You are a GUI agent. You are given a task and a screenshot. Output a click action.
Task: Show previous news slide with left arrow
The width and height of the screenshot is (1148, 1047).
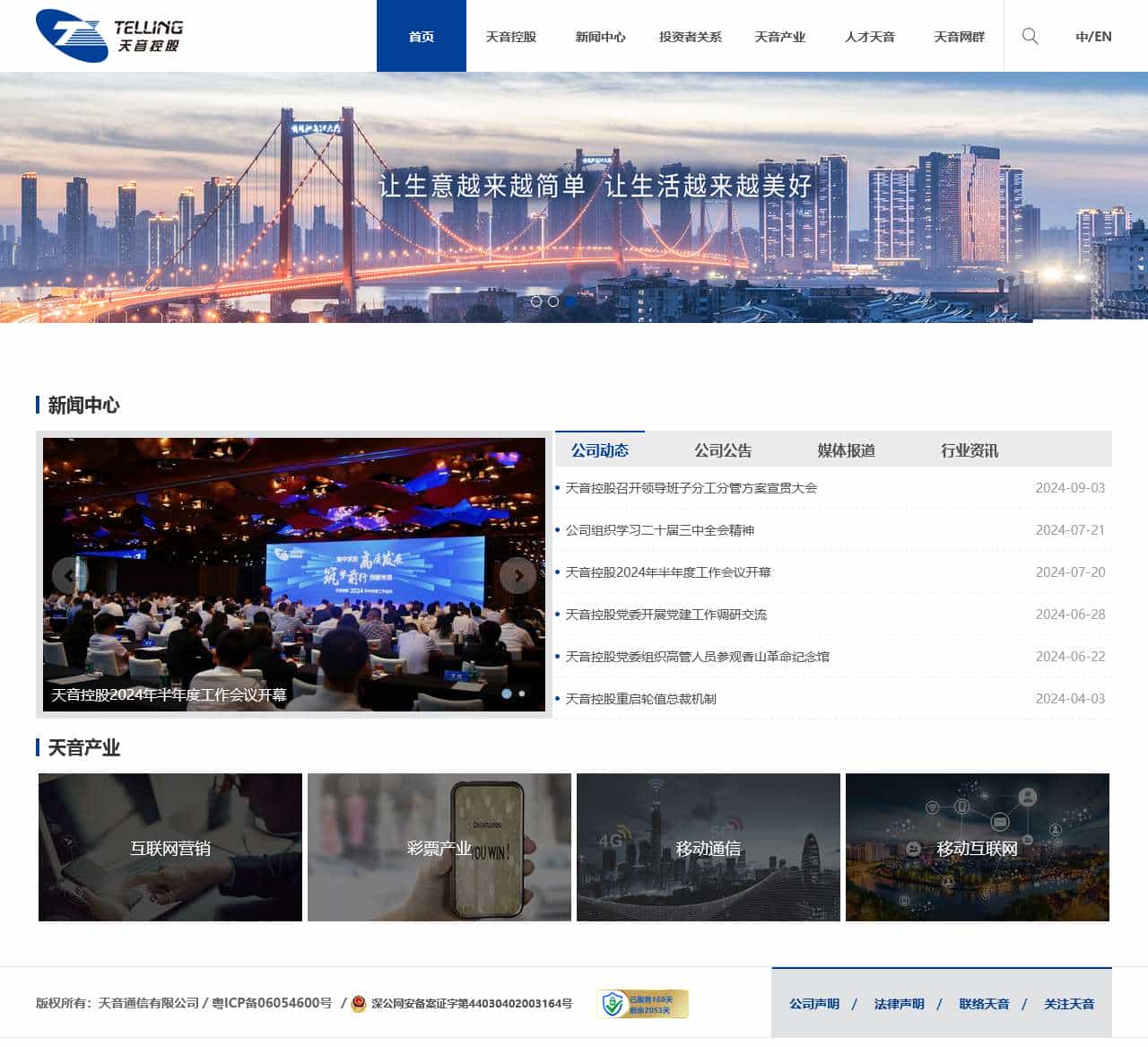point(69,575)
